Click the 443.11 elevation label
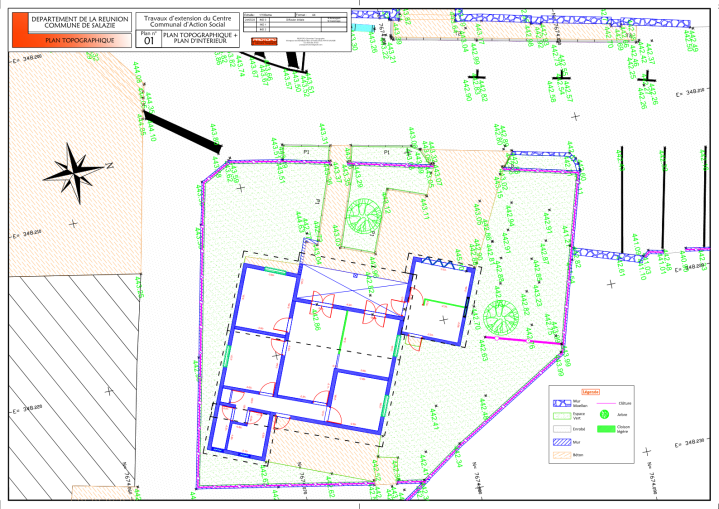This screenshot has width=719, height=509. click(424, 209)
